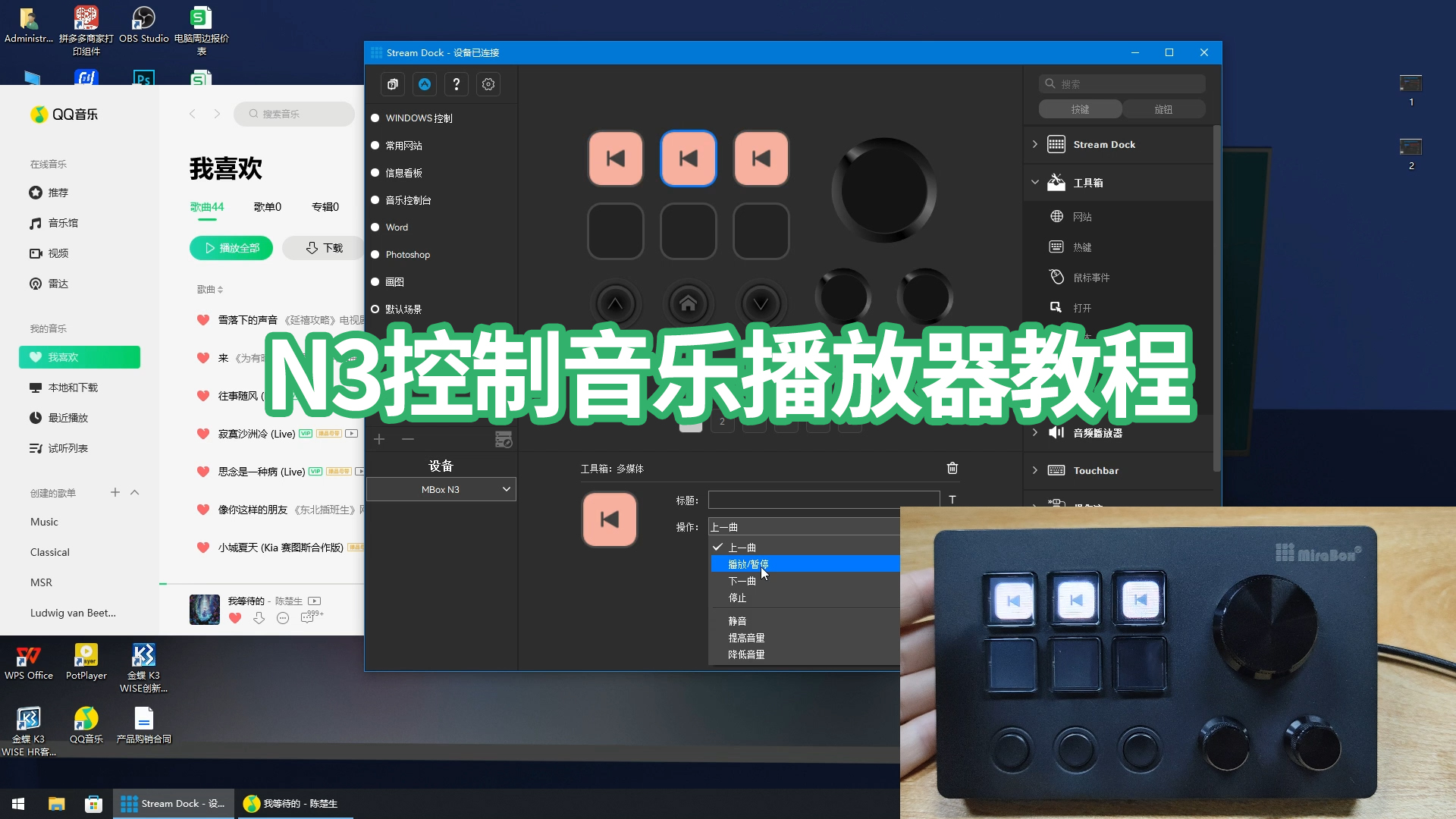The width and height of the screenshot is (1456, 819).
Task: Click the large previous-track preview icon
Action: pyautogui.click(x=610, y=519)
